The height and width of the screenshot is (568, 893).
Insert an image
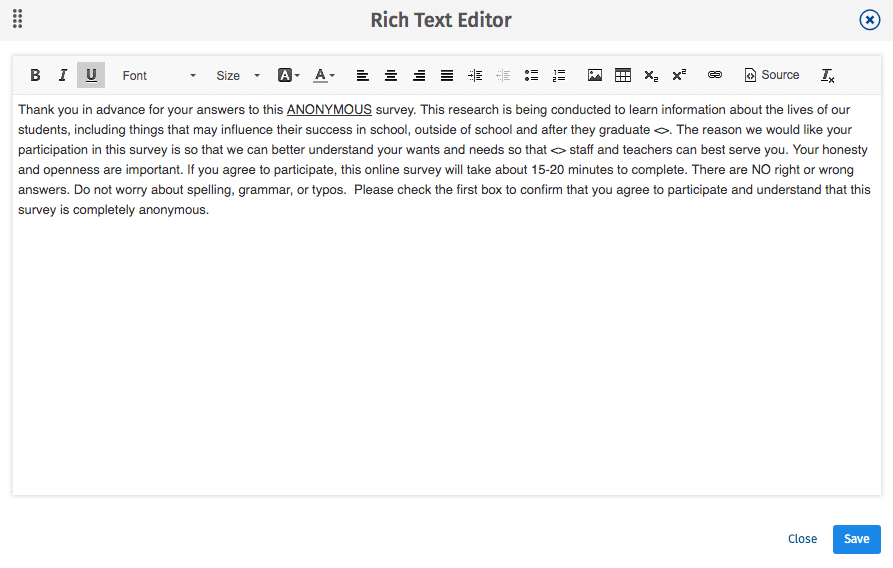click(595, 75)
